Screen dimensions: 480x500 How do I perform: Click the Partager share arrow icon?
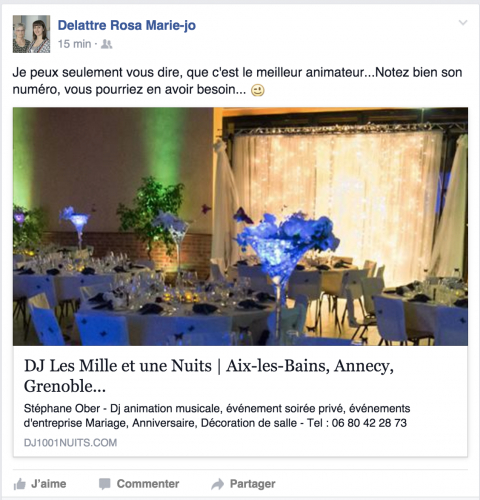coord(218,484)
